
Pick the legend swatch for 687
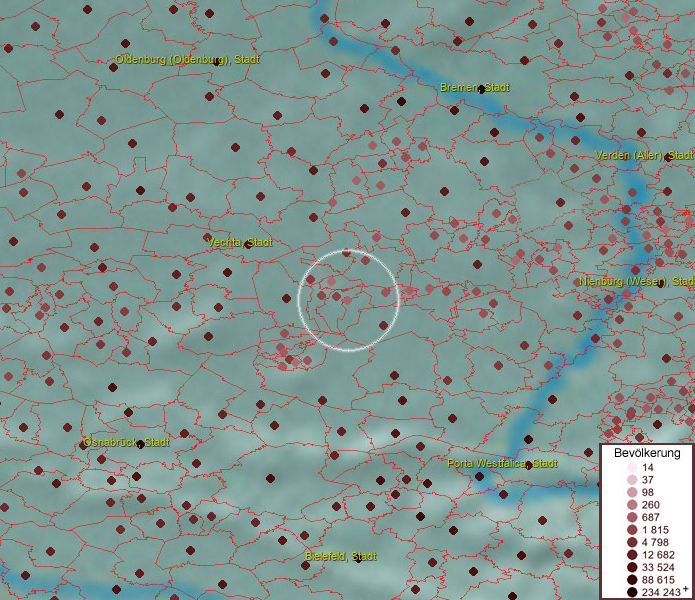632,517
